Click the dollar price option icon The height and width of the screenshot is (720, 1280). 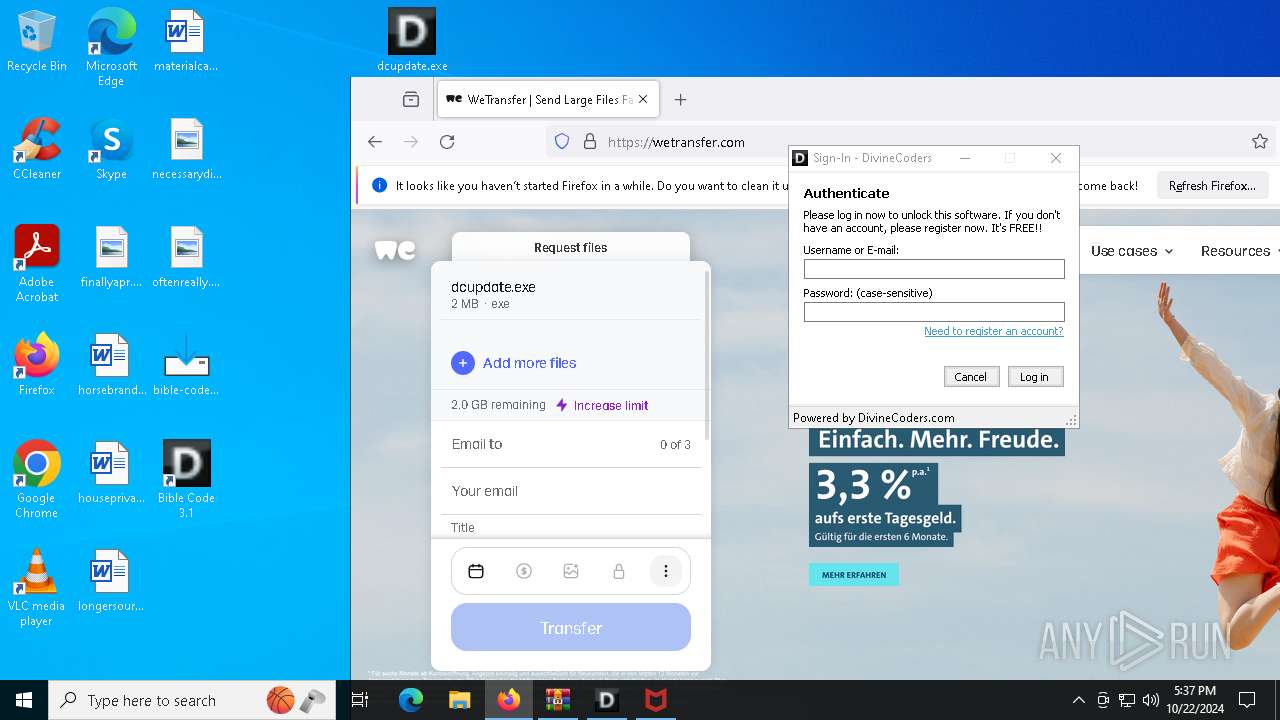[x=524, y=571]
